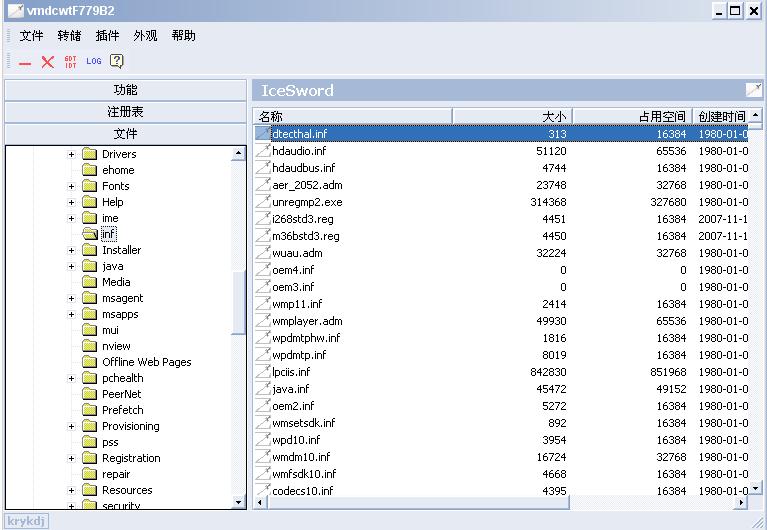Expand the Help folder node
Image resolution: width=767 pixels, height=530 pixels.
(x=71, y=203)
